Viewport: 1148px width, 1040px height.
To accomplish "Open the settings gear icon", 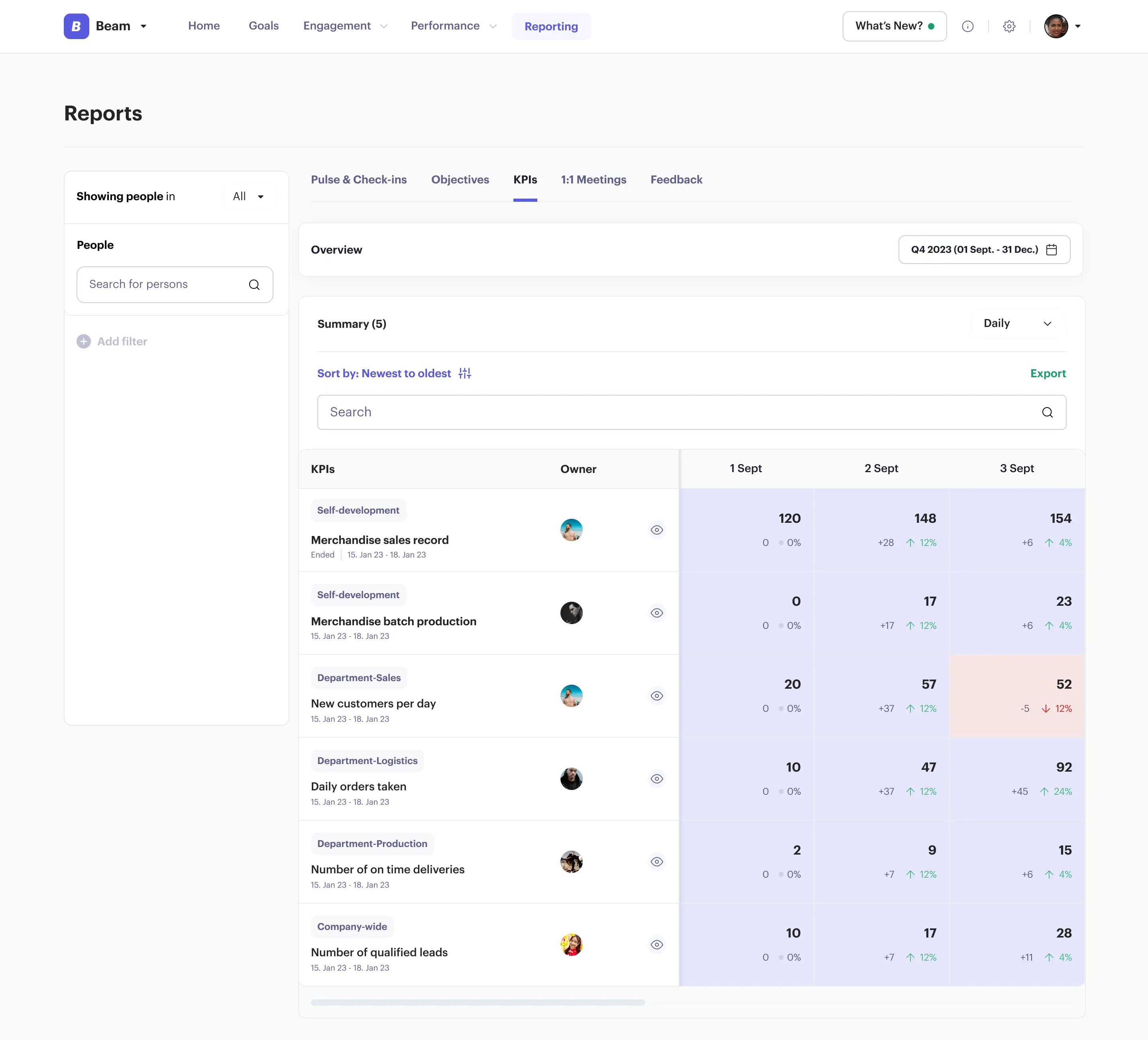I will 1009,26.
